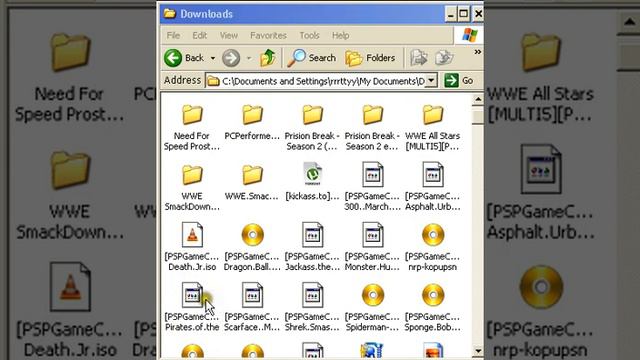The width and height of the screenshot is (640, 360).
Task: Click the Go button
Action: (459, 80)
